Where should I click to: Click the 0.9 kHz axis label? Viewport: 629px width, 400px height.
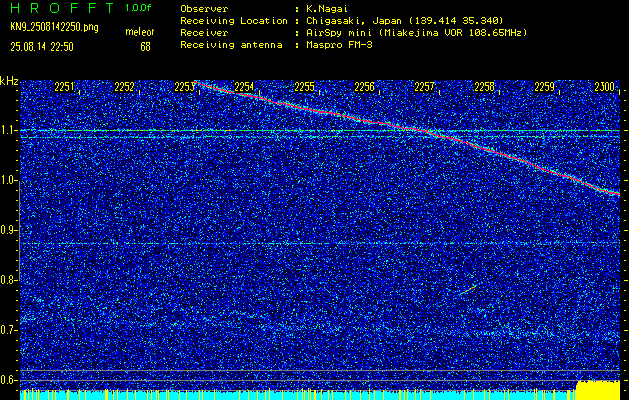(x=7, y=230)
